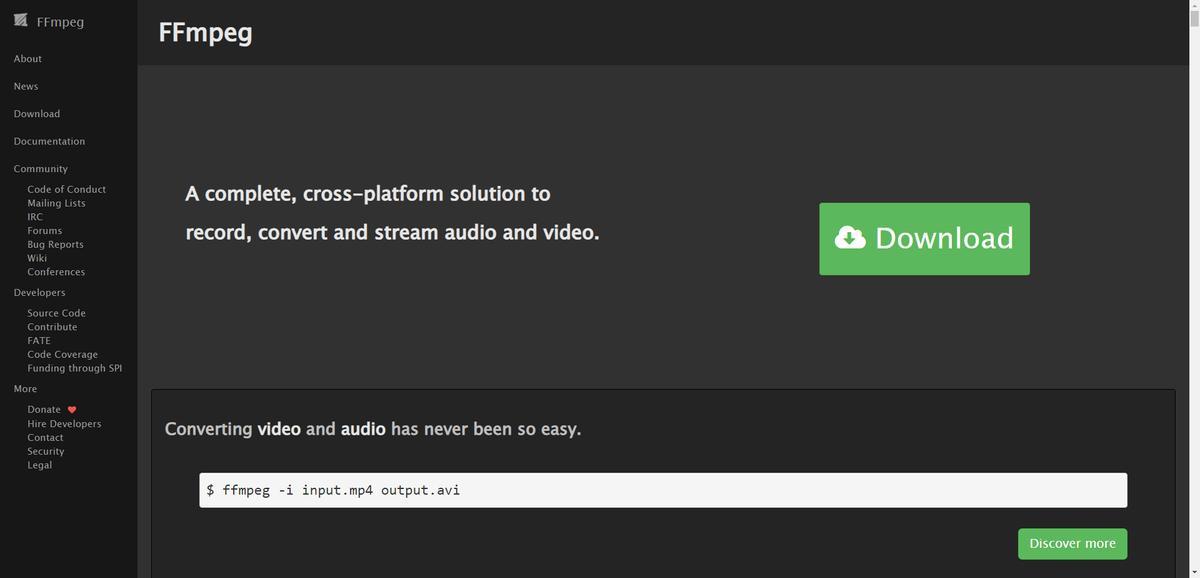1200x578 pixels.
Task: Open the About page from sidebar
Action: (28, 59)
